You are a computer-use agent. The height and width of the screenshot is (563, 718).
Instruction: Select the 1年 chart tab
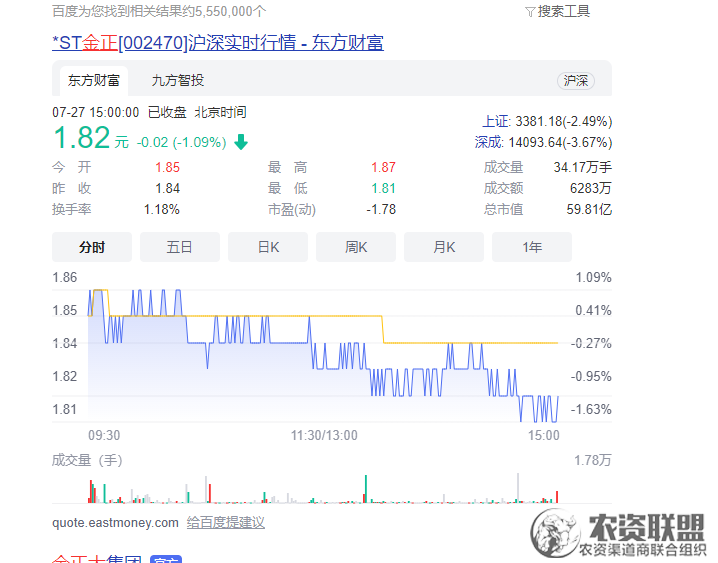[532, 247]
